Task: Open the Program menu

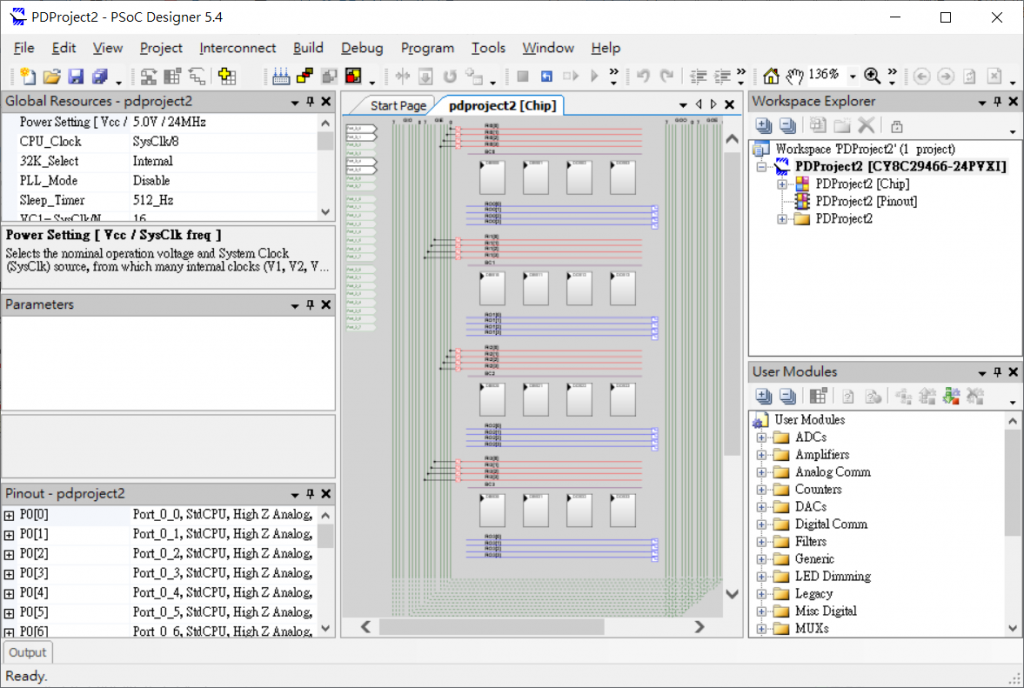Action: 428,48
